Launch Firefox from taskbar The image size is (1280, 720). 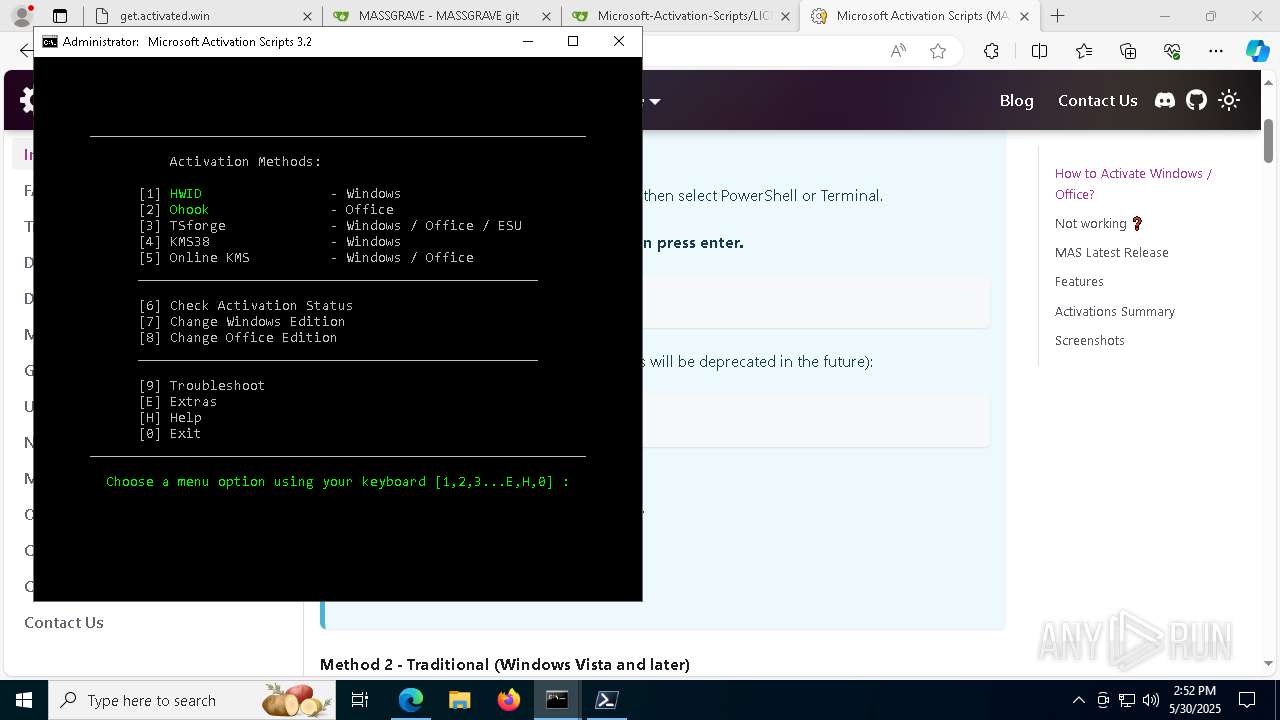(x=509, y=700)
